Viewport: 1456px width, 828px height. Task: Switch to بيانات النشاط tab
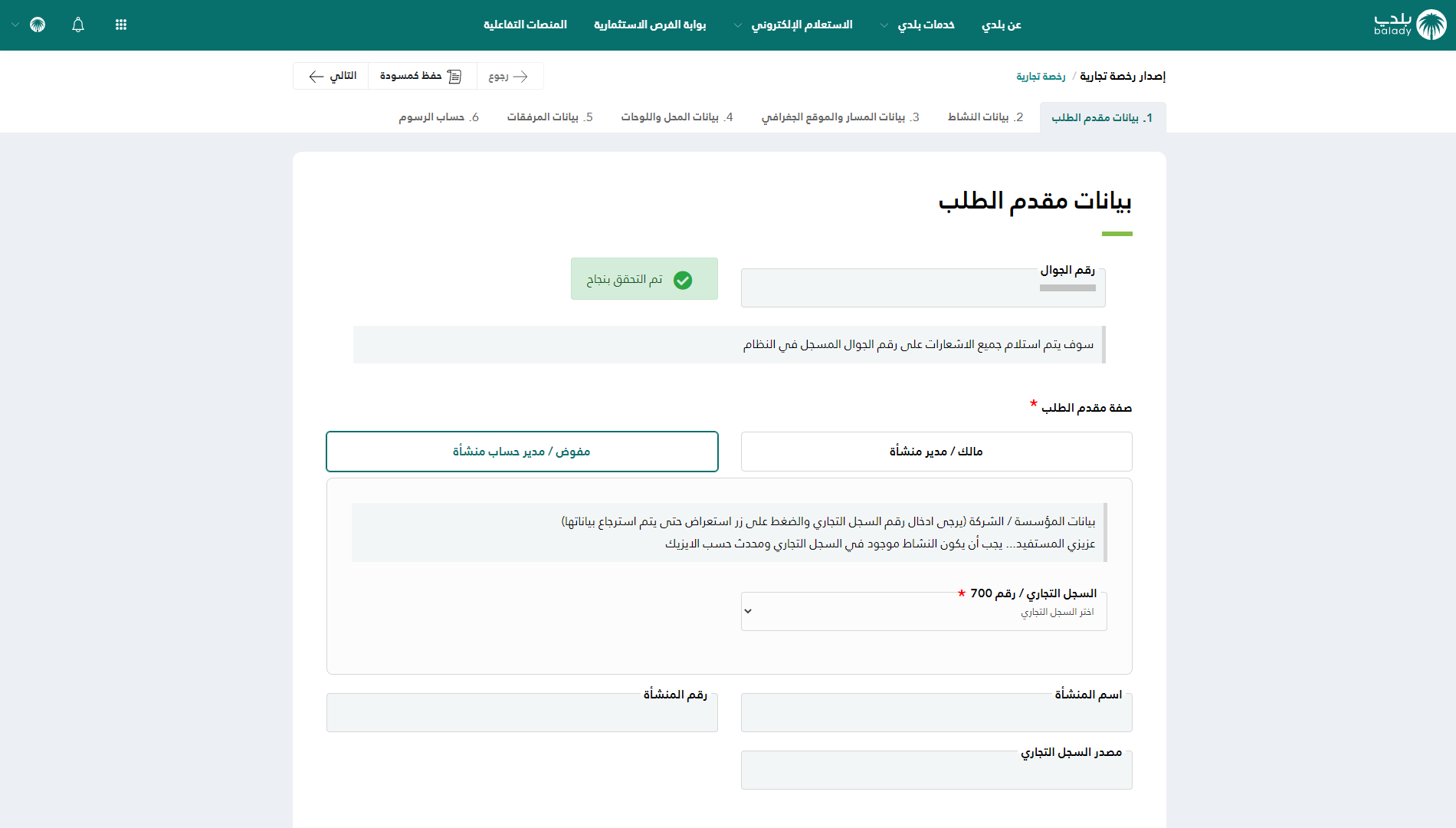click(x=985, y=117)
